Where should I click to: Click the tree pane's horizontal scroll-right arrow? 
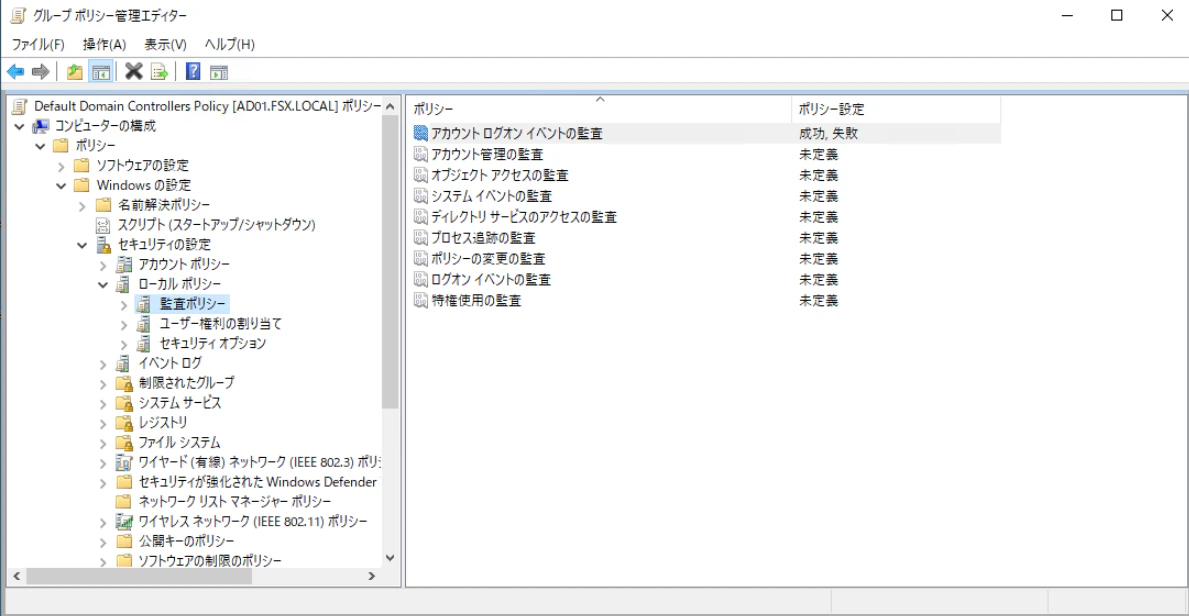click(x=372, y=577)
